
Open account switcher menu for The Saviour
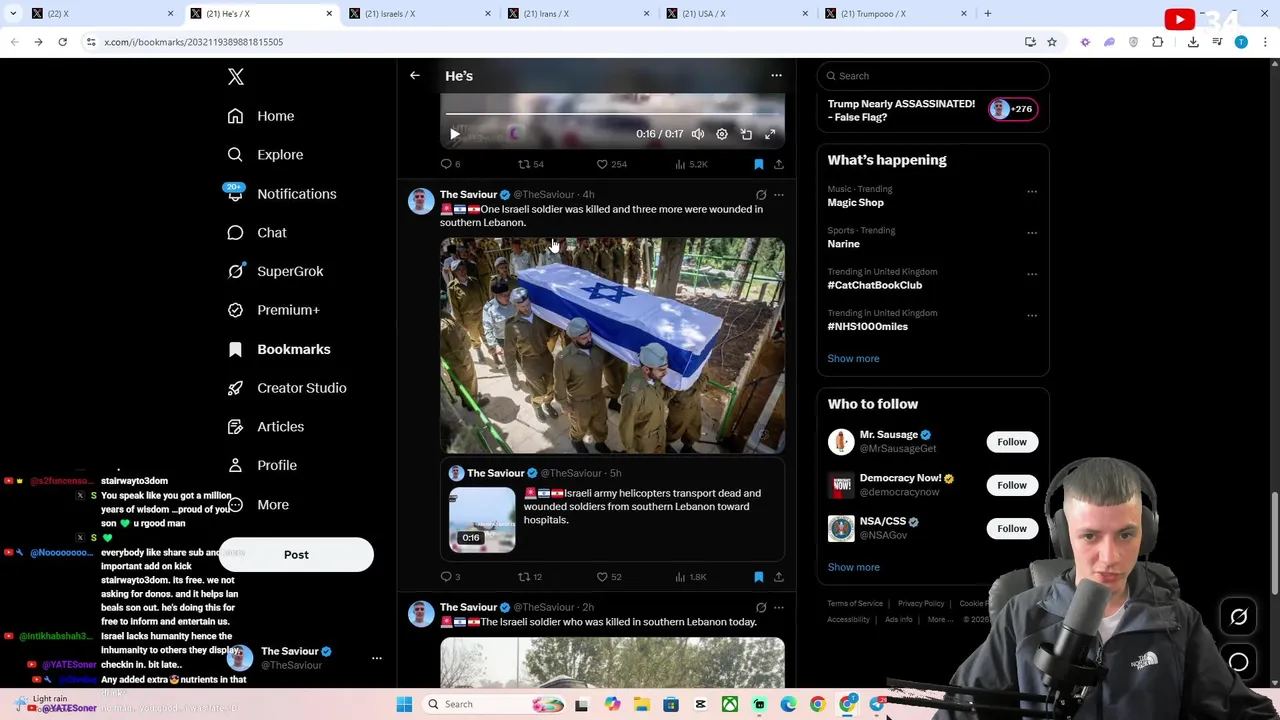pos(377,658)
